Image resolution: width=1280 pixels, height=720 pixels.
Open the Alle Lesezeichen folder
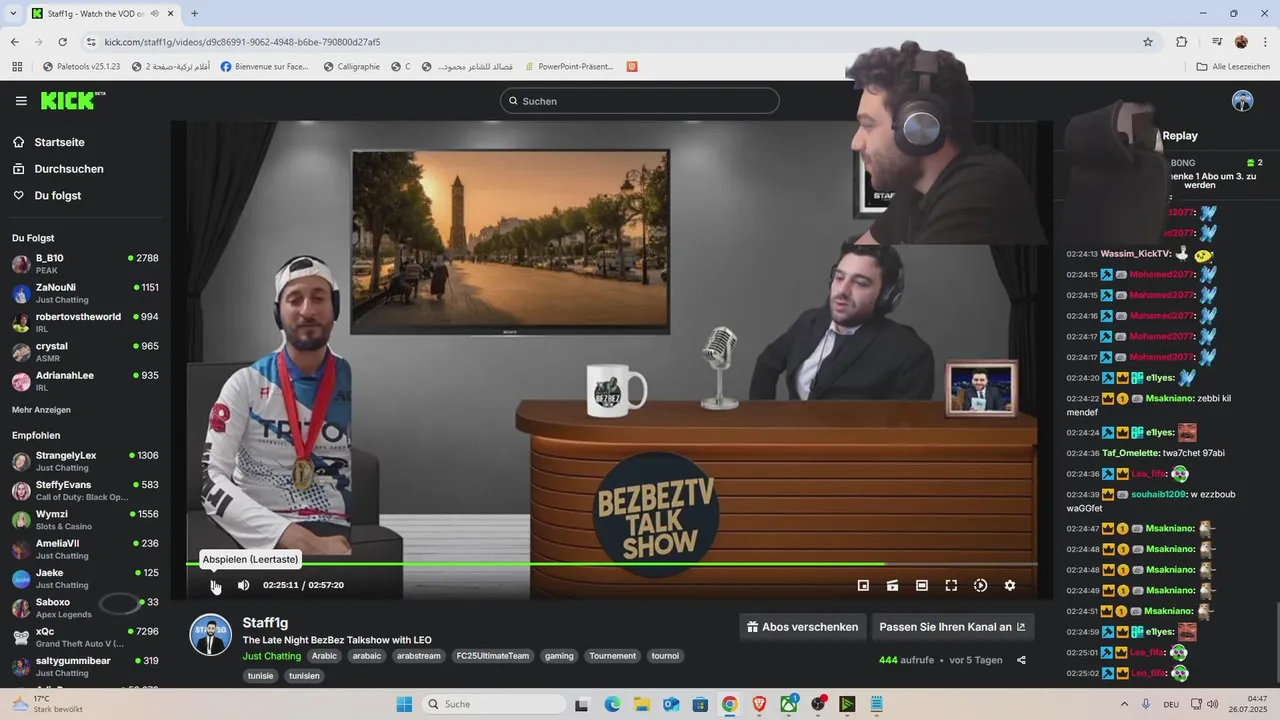pos(1233,67)
